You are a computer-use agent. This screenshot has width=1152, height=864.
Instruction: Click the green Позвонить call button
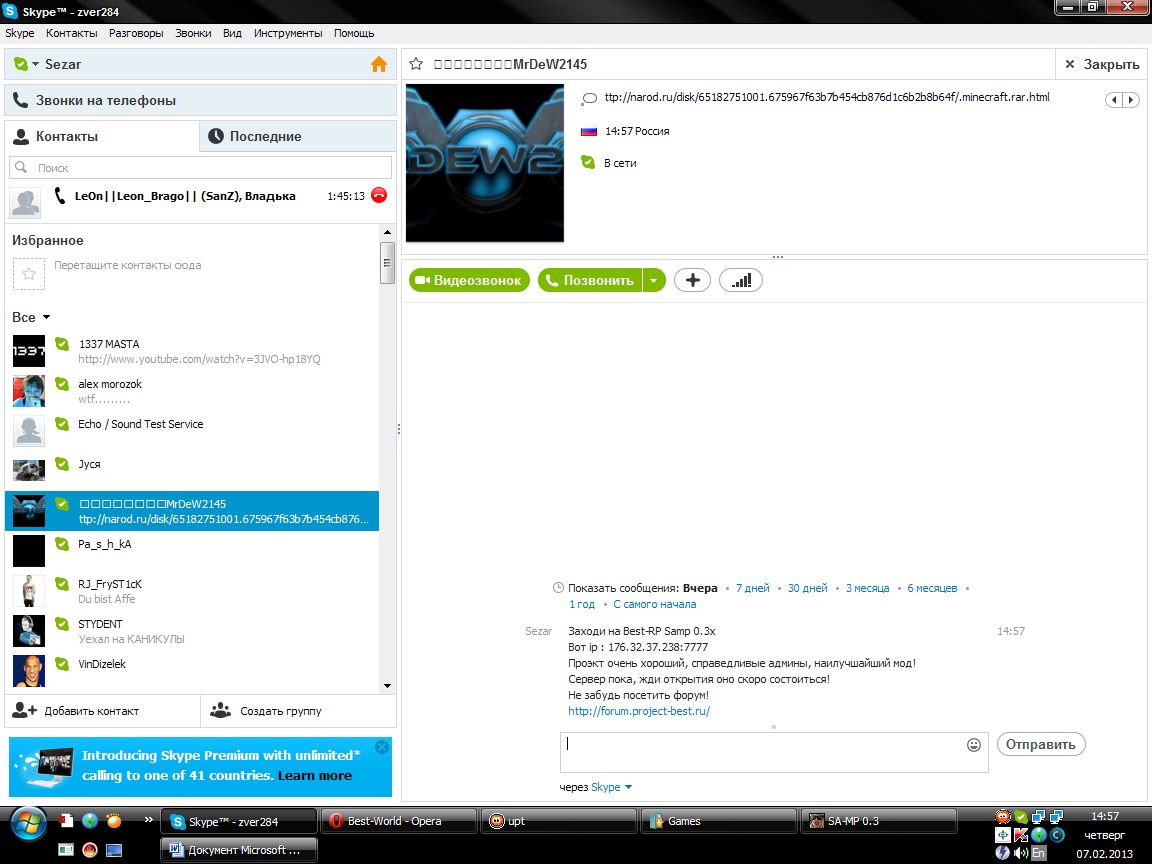[590, 280]
